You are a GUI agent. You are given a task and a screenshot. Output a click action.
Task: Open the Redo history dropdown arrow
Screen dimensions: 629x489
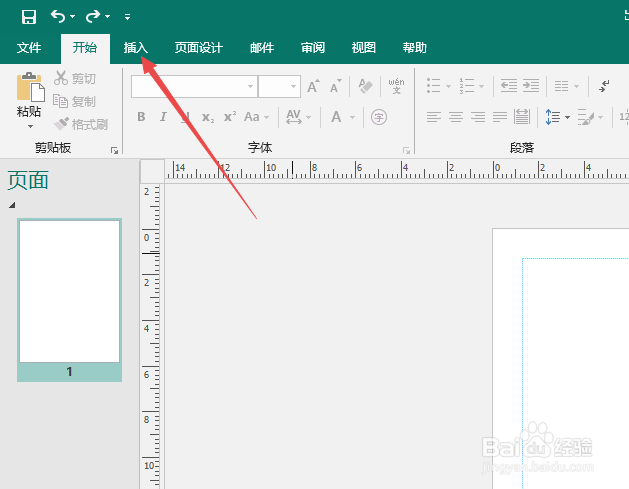pyautogui.click(x=107, y=16)
